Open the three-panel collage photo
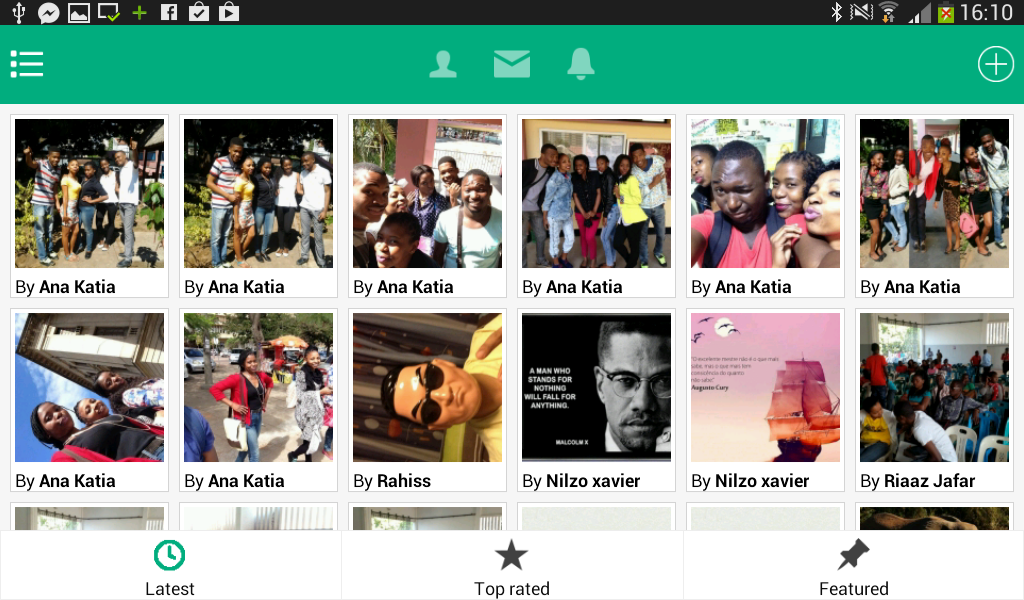The width and height of the screenshot is (1024, 600). coord(935,193)
